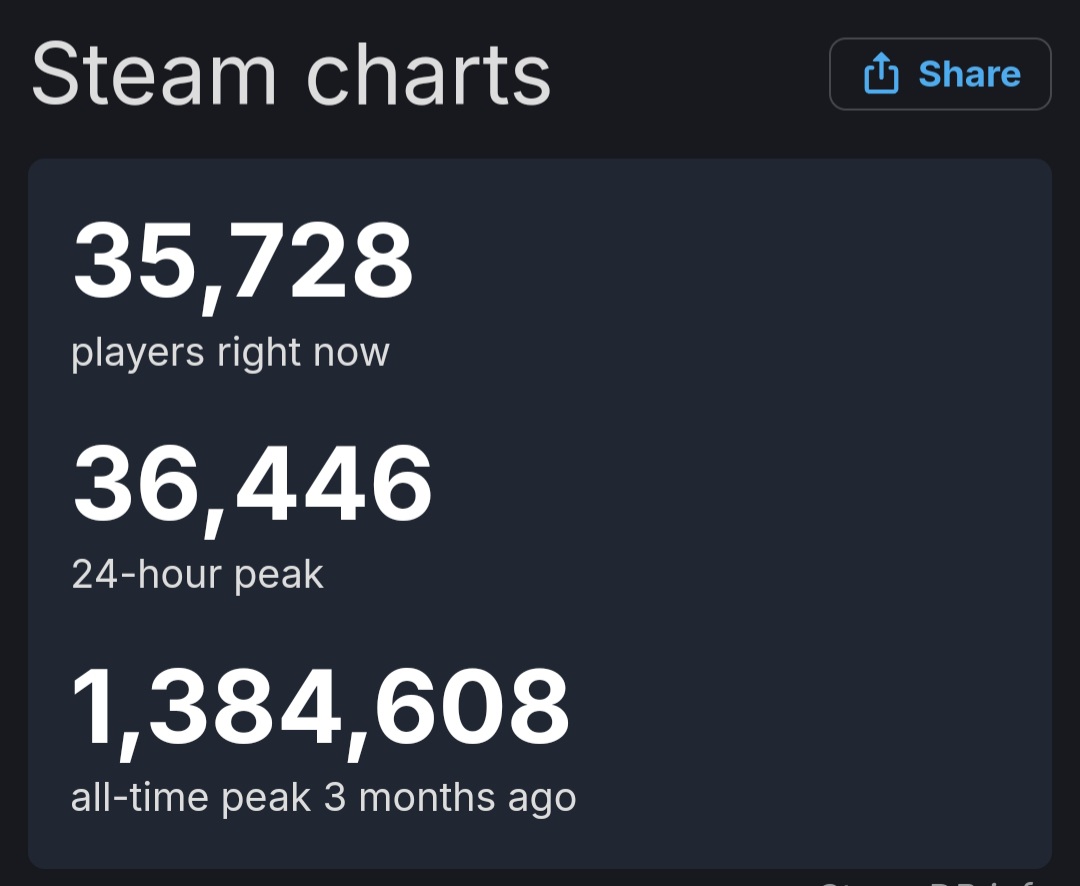Click the blue Share text label
Viewport: 1080px width, 886px height.
click(x=969, y=74)
